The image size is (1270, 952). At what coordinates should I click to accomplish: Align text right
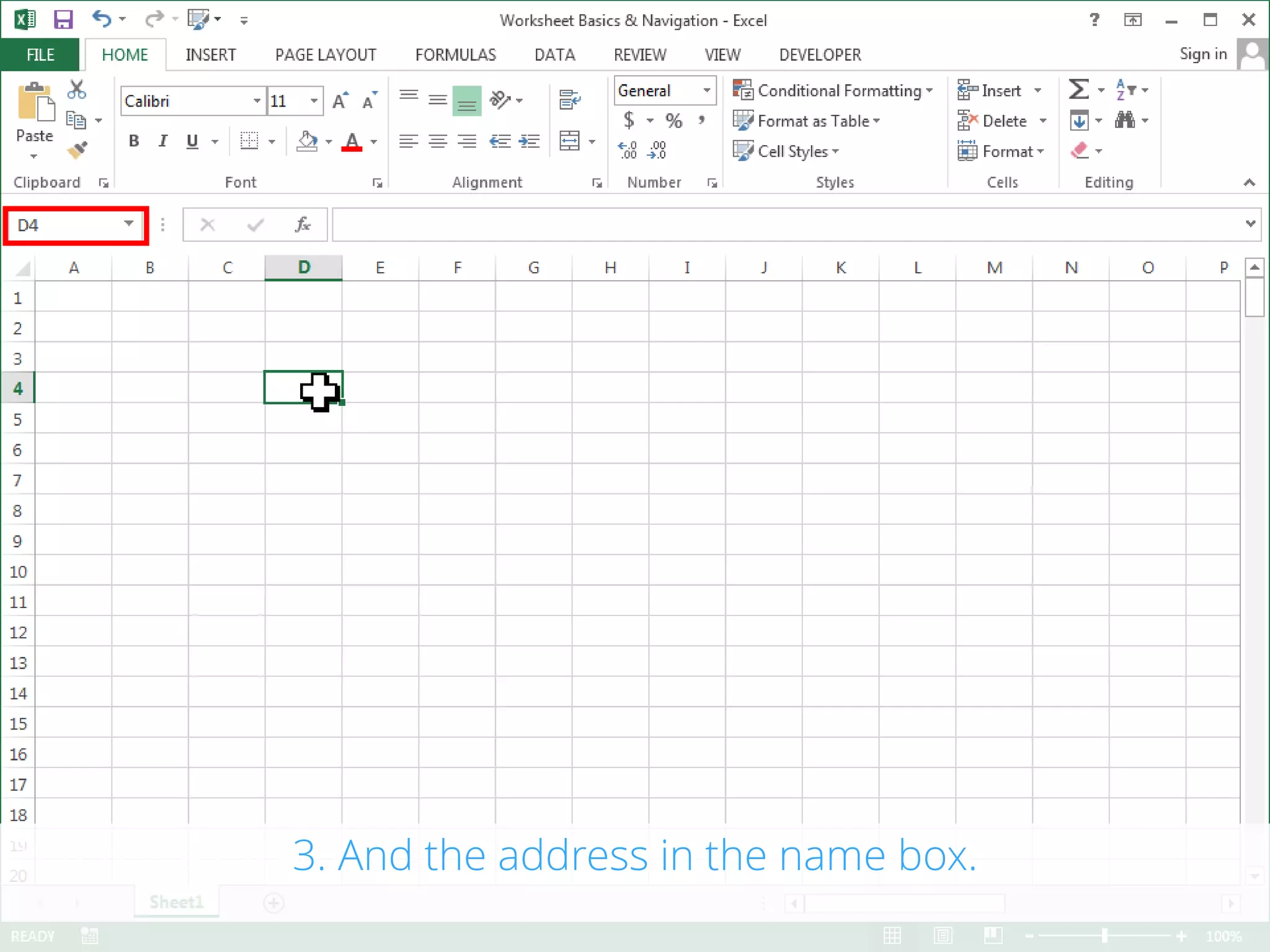tap(467, 141)
